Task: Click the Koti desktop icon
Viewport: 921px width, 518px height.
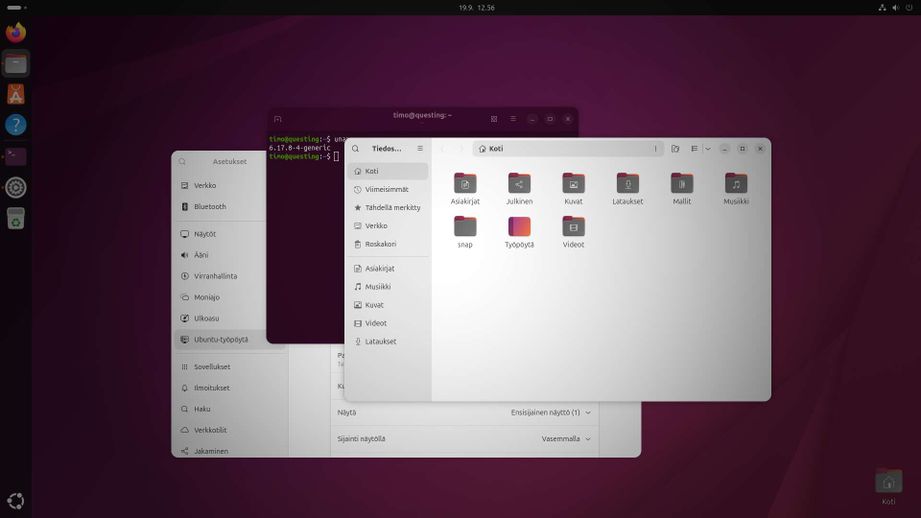Action: pos(888,483)
